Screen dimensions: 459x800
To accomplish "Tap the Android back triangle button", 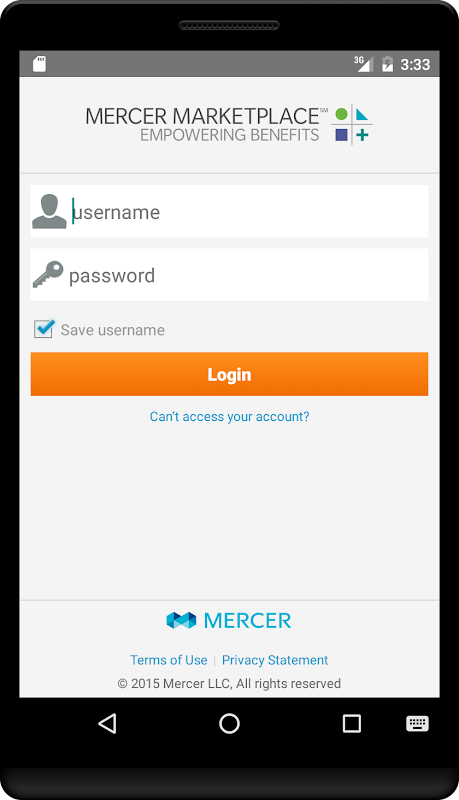I will 108,723.
